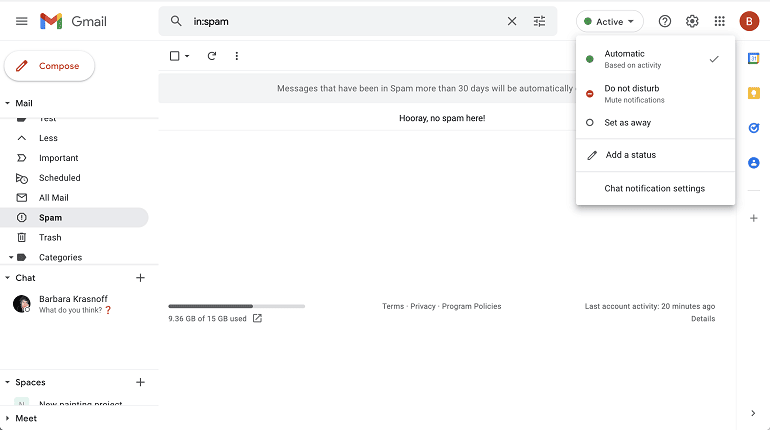The image size is (770, 430).
Task: Compose a new email
Action: click(x=49, y=66)
